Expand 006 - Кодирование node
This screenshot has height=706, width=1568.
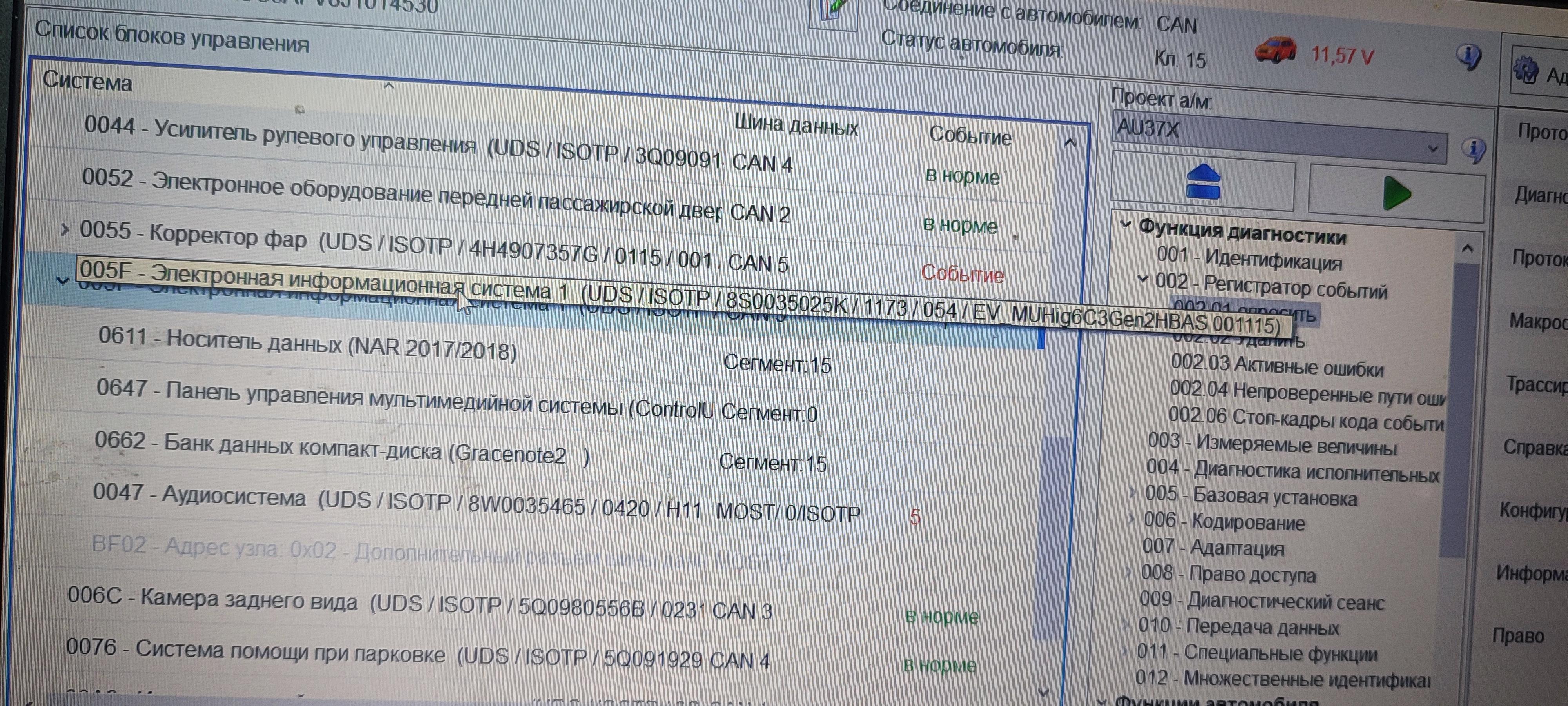(x=1132, y=519)
